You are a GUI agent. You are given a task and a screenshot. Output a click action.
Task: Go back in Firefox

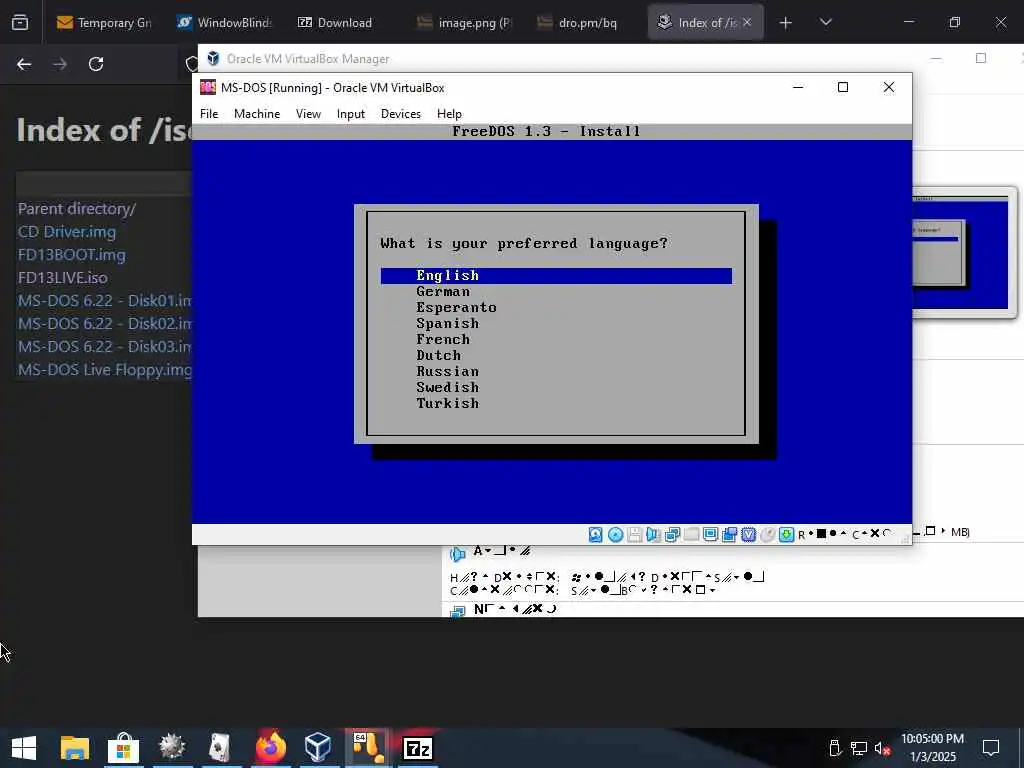(24, 64)
